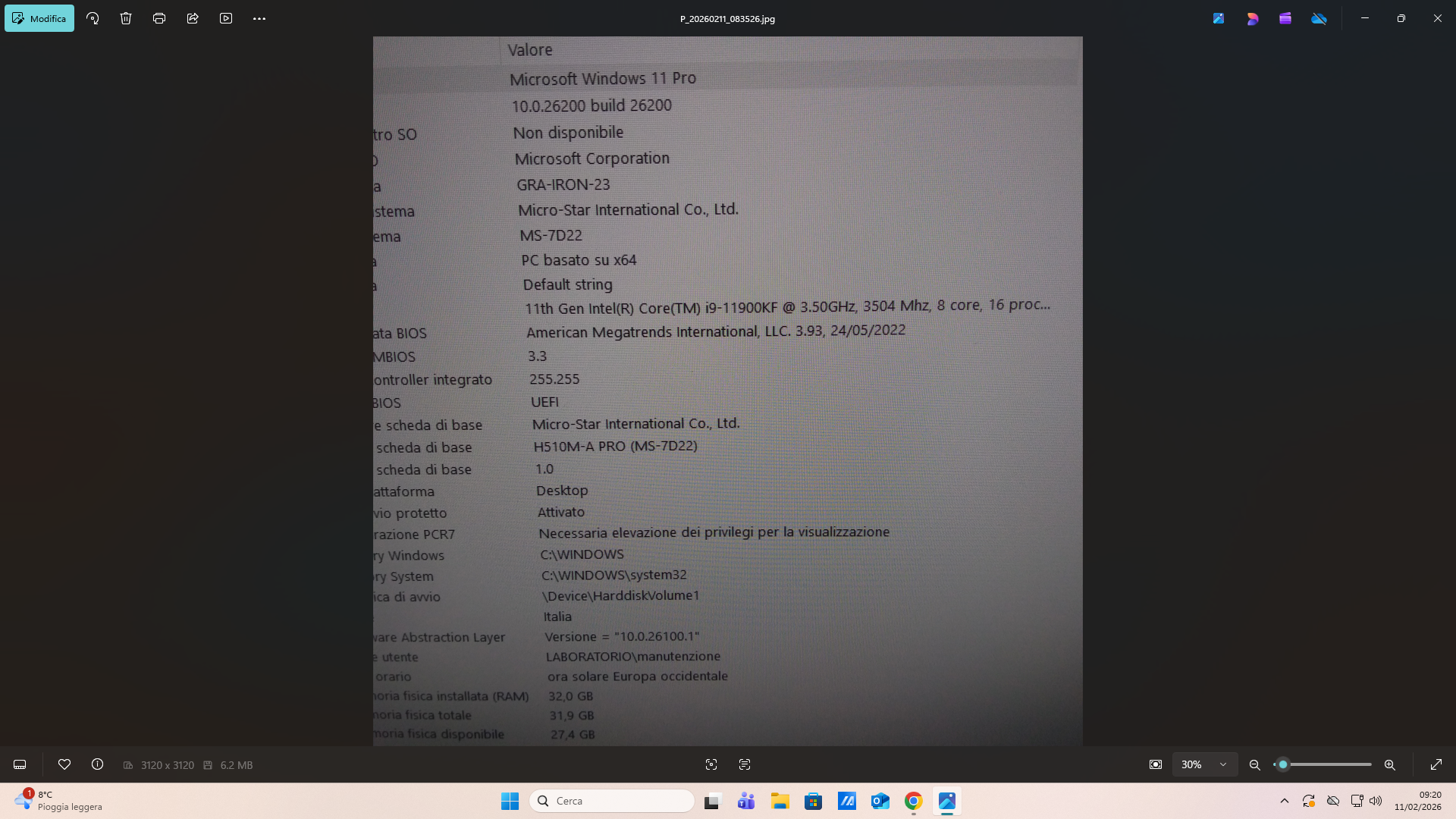Click the Modifica edit button
Viewport: 1456px width, 819px height.
(x=39, y=18)
